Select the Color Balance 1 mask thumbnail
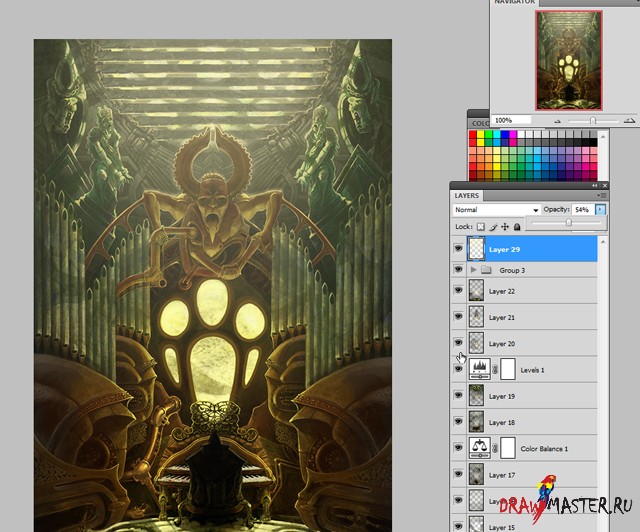640x532 pixels. (x=508, y=448)
